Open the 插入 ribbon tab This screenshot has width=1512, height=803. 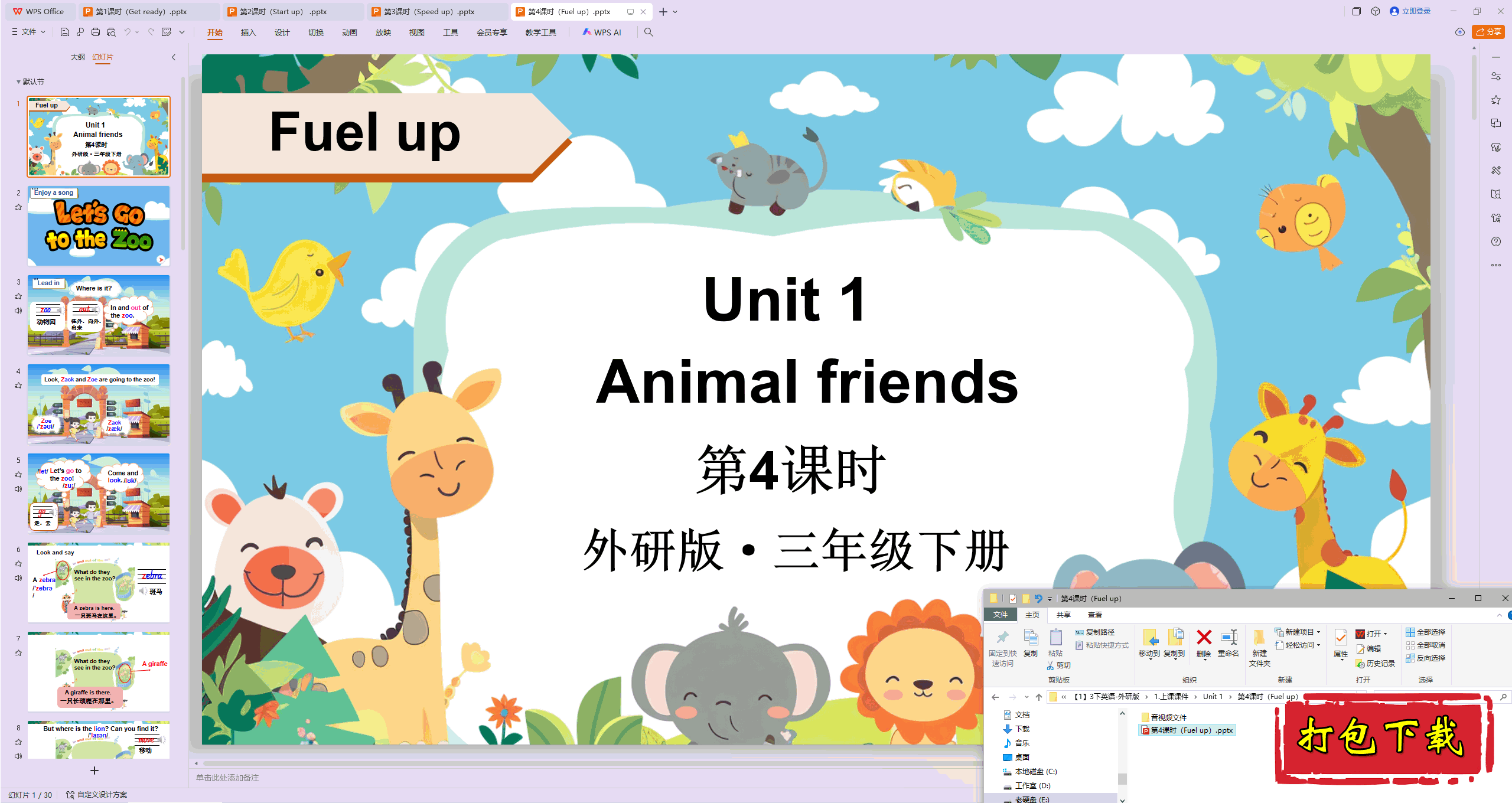248,32
